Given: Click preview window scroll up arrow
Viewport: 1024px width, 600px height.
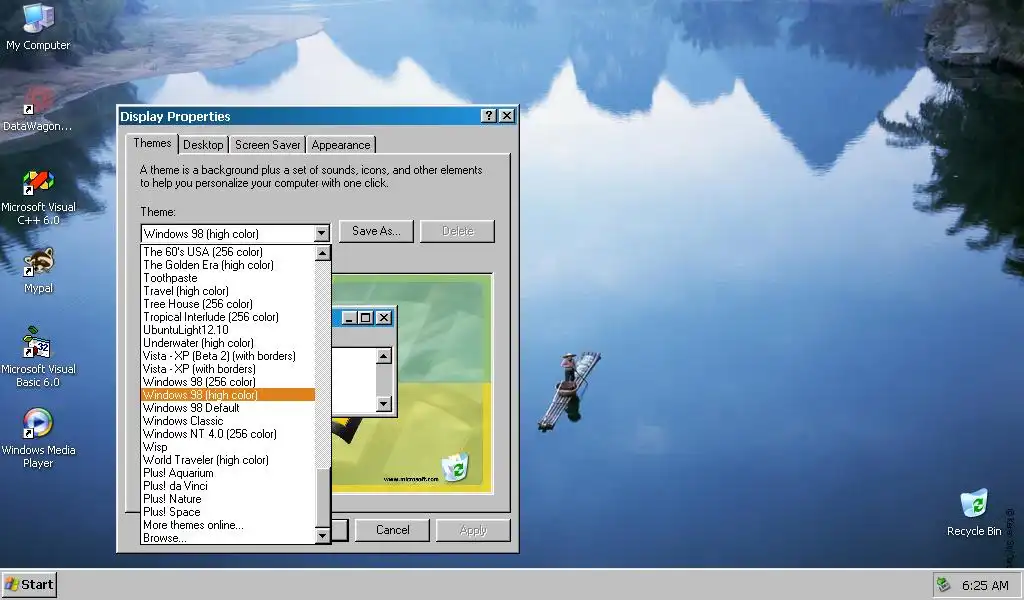Looking at the screenshot, I should click(x=384, y=356).
